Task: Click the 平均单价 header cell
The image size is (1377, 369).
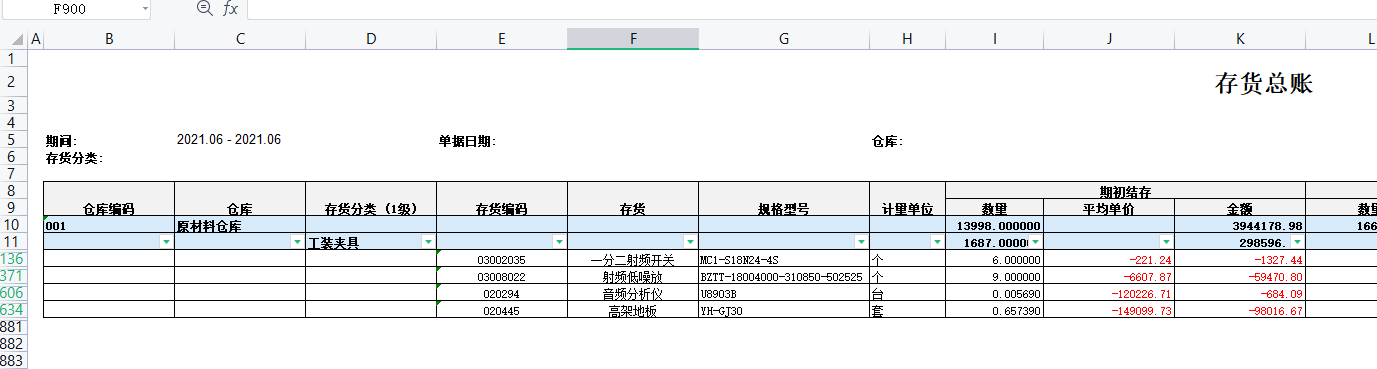Action: (1109, 209)
